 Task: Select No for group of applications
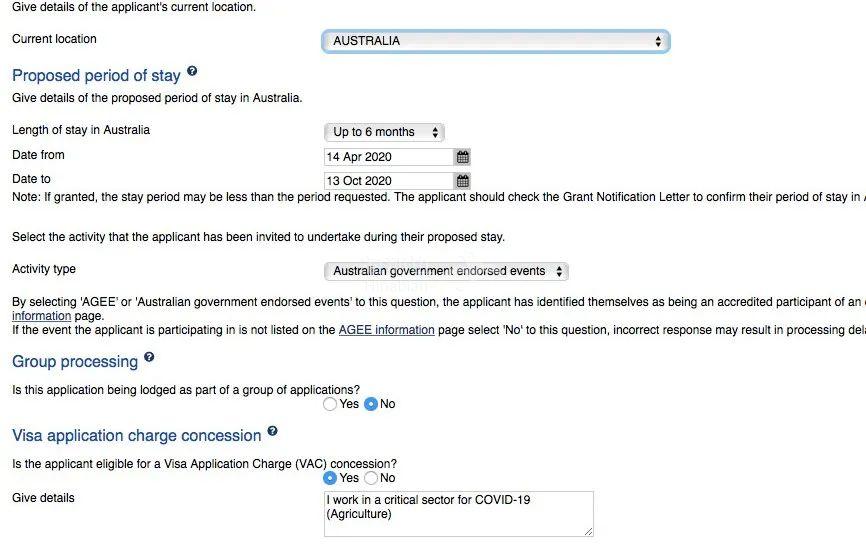tap(371, 404)
